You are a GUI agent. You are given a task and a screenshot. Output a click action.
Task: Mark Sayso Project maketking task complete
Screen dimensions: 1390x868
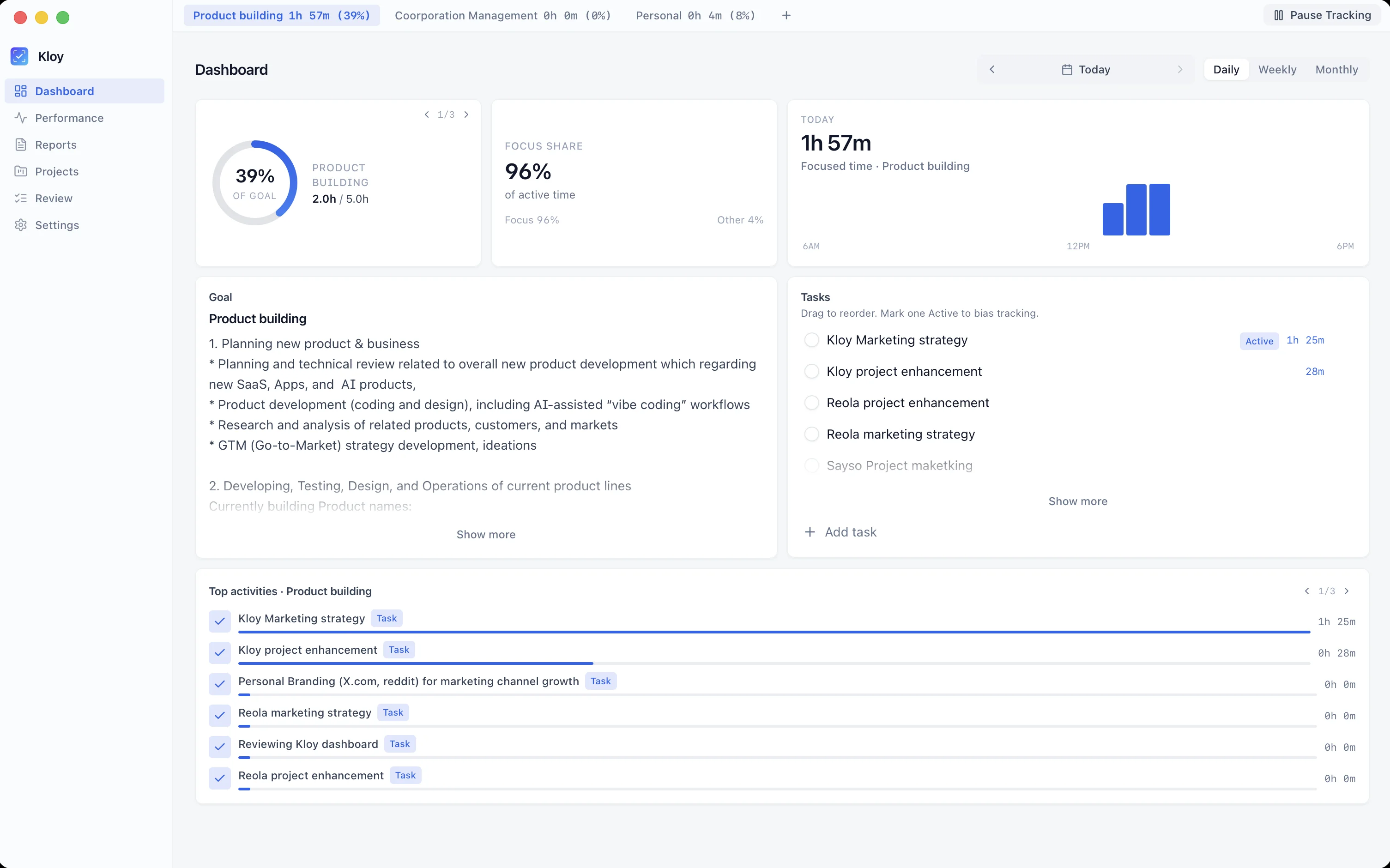[811, 465]
